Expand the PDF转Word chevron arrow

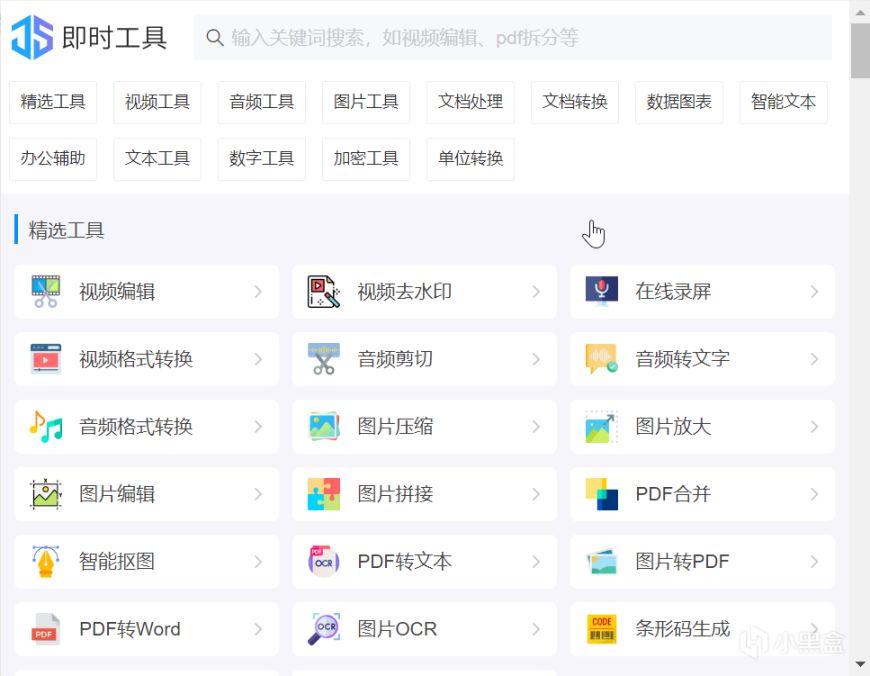(258, 629)
